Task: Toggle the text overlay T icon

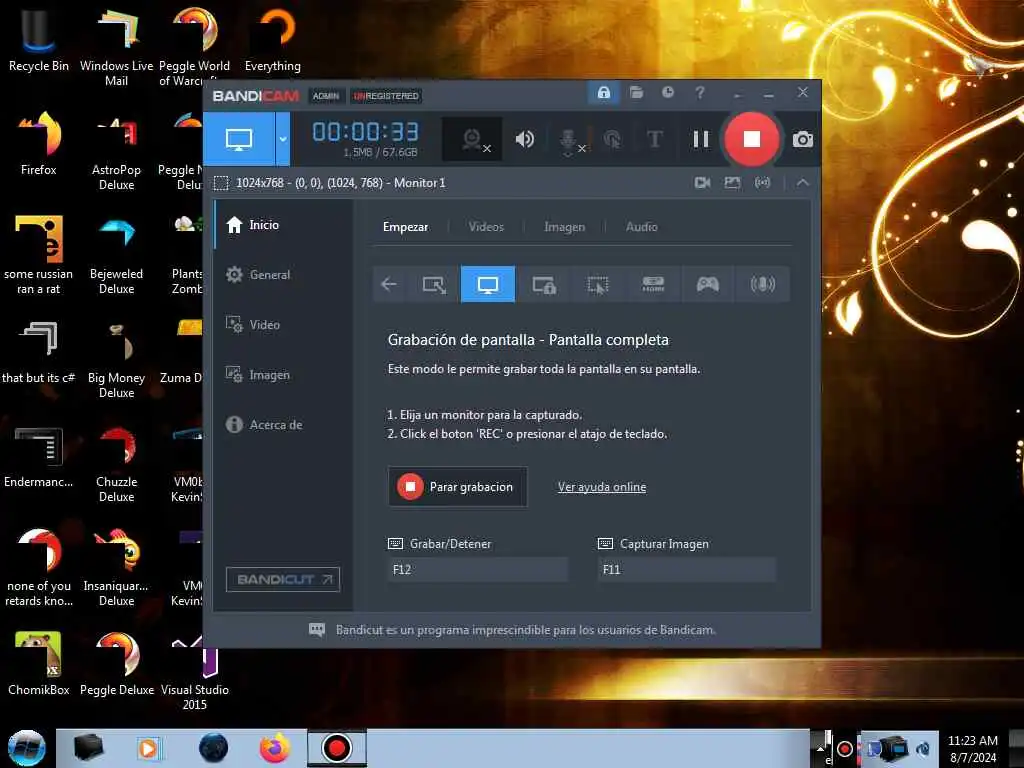Action: (x=654, y=139)
